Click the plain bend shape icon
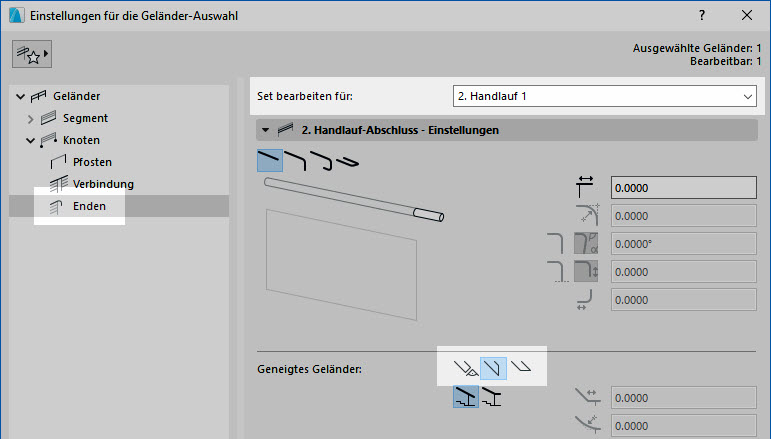This screenshot has width=771, height=439. (x=556, y=243)
